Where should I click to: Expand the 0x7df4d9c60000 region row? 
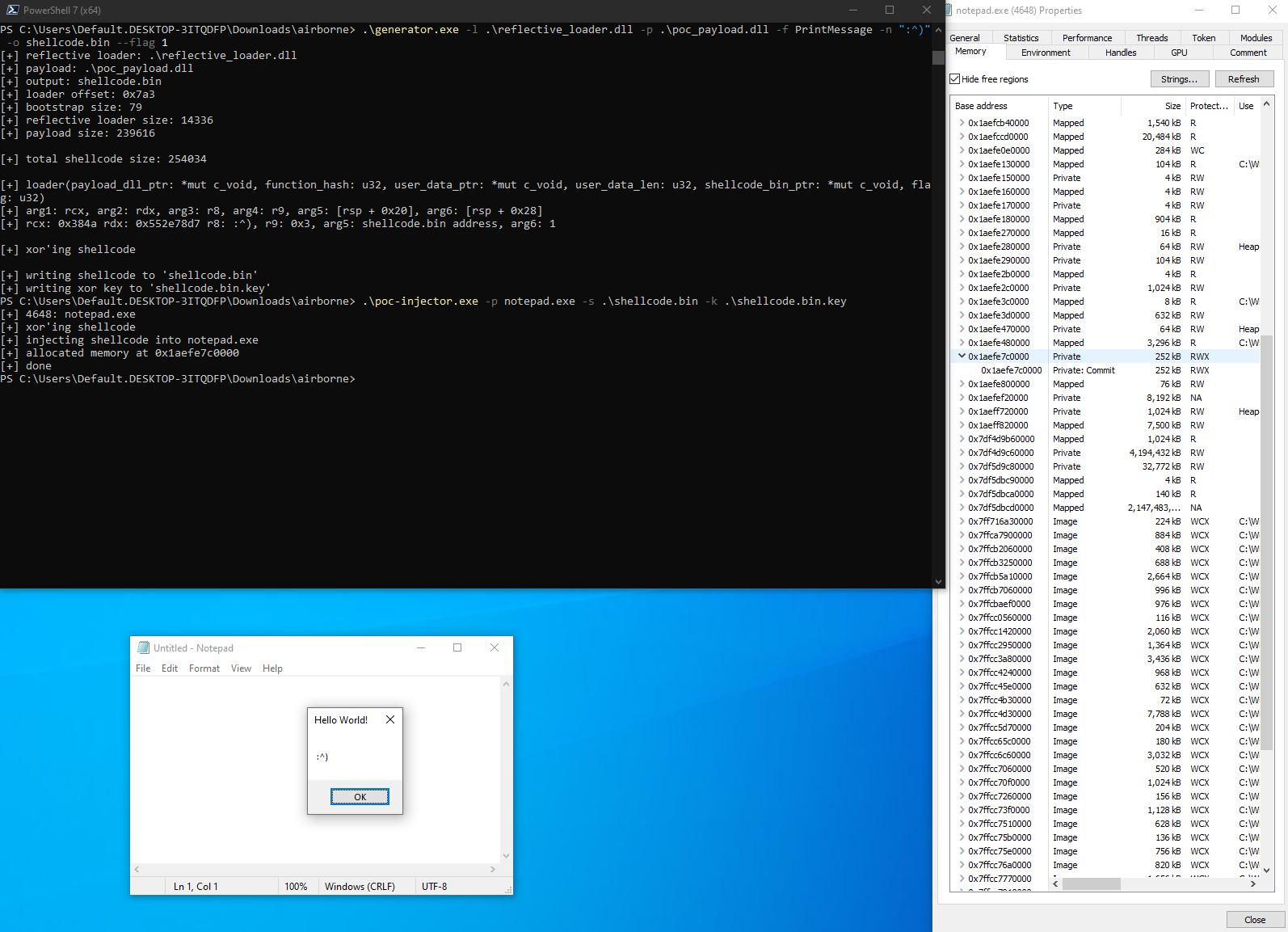[962, 453]
